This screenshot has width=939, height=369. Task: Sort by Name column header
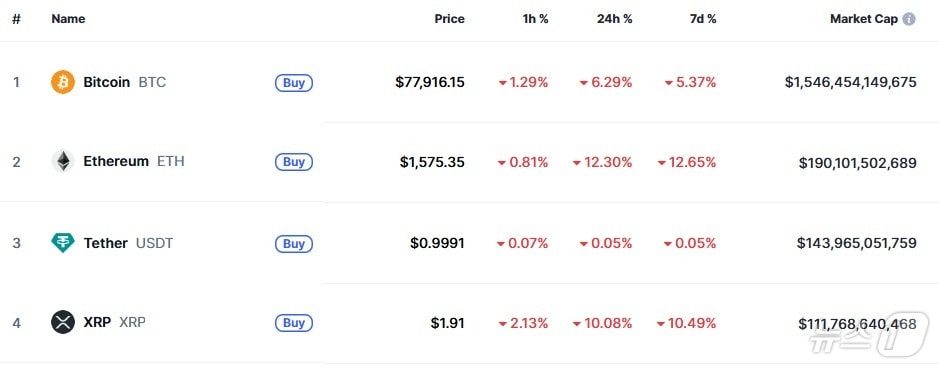pos(68,19)
